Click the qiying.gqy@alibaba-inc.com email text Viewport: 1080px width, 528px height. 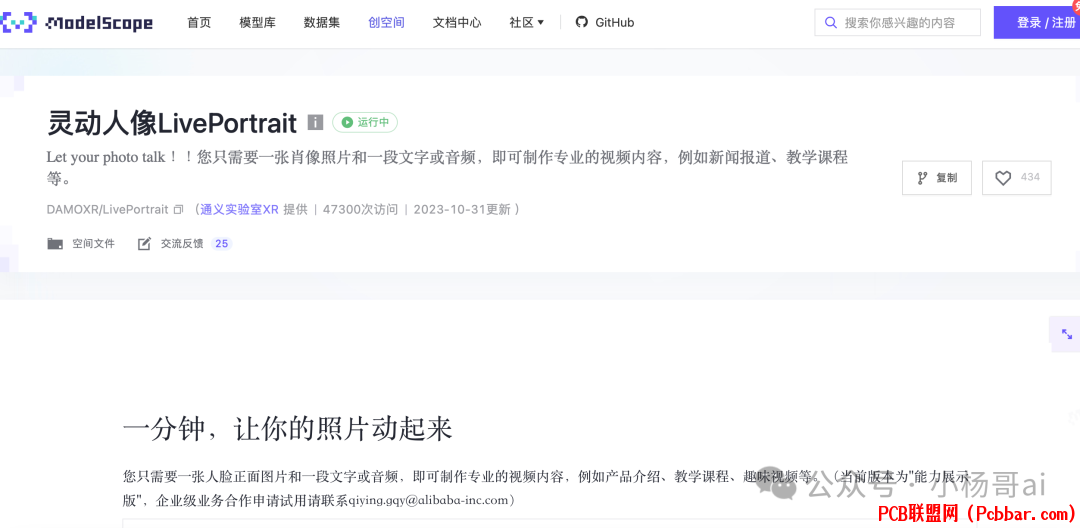pos(428,500)
